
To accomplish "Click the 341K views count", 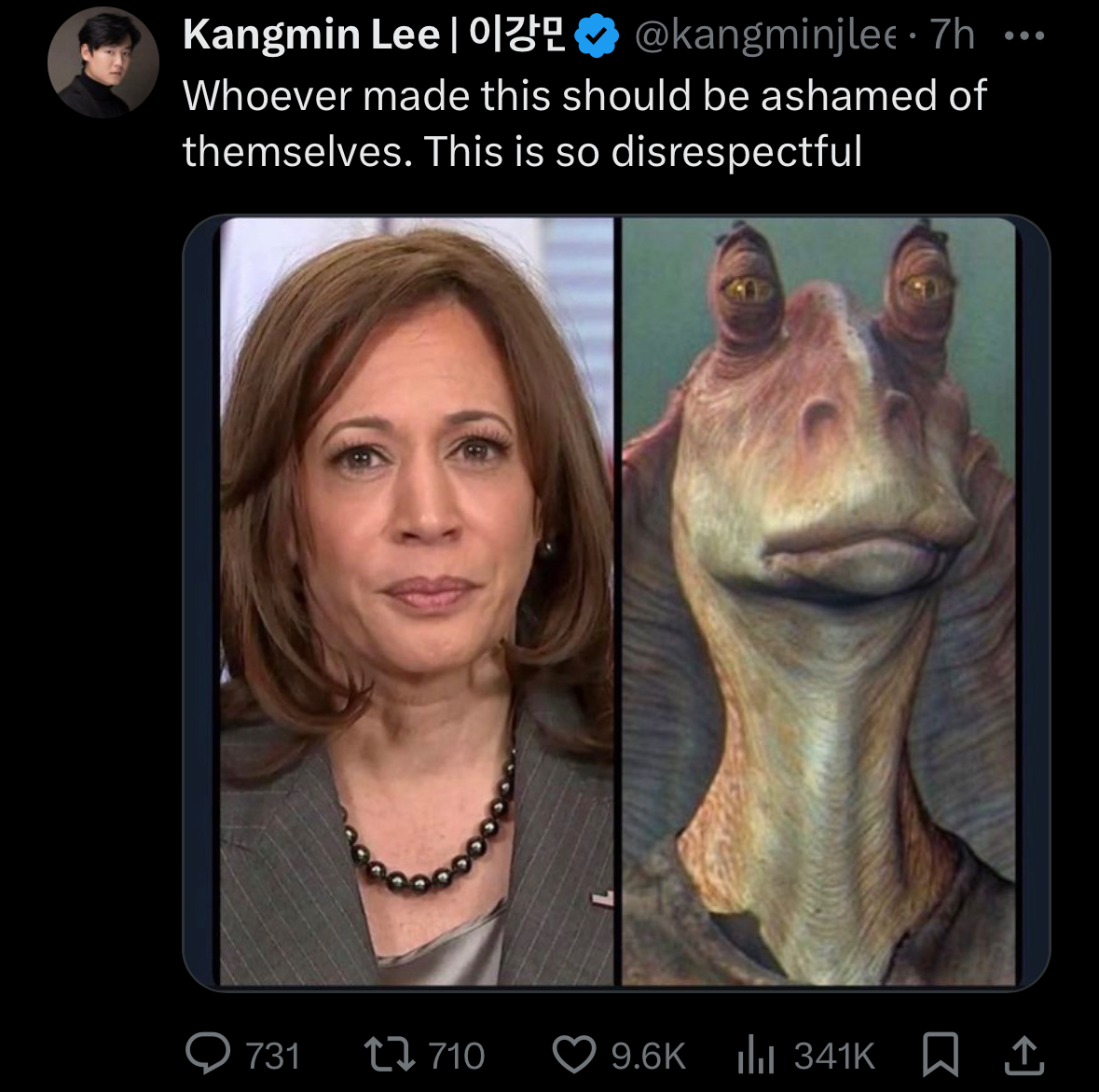I will tap(834, 1056).
